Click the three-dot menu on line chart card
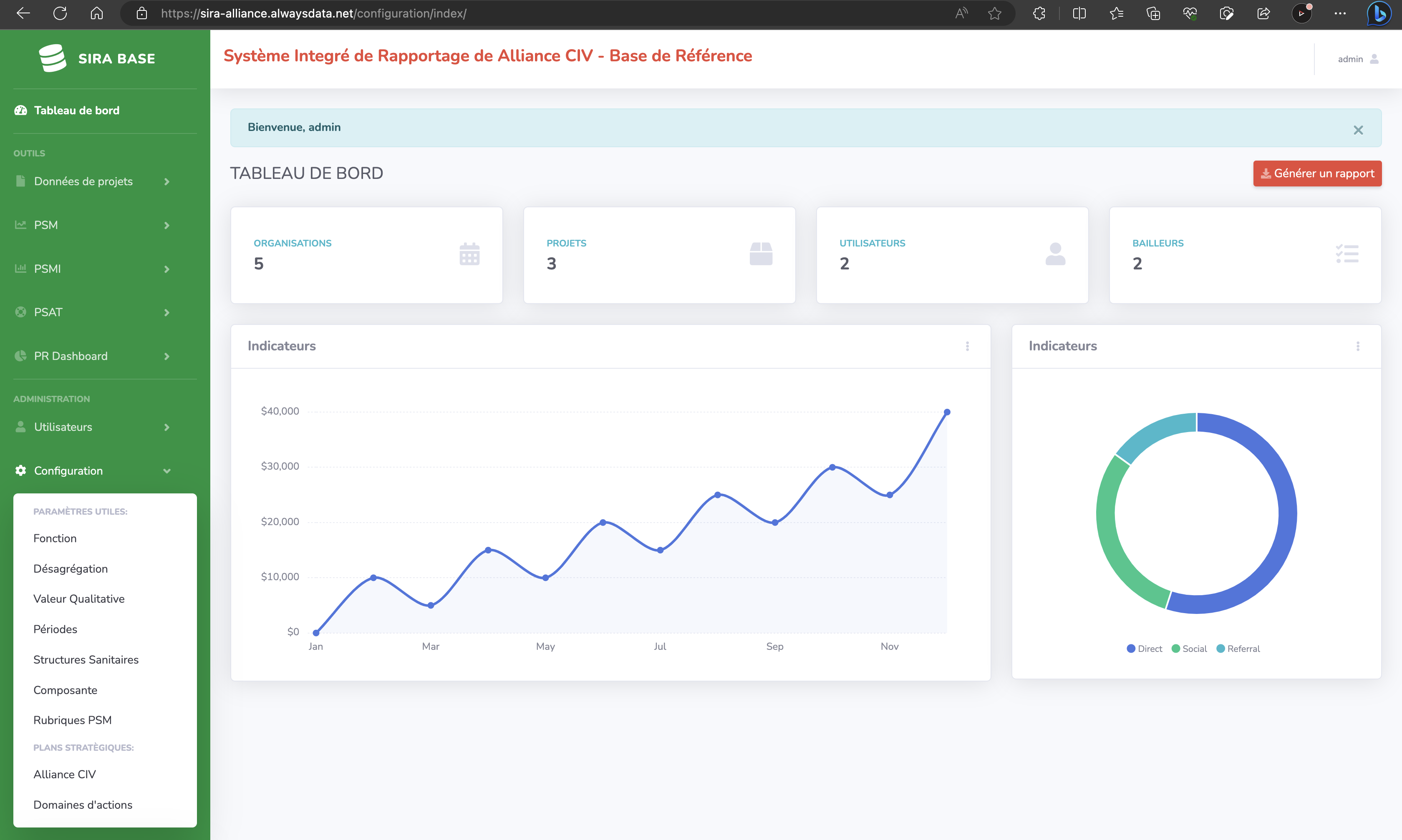This screenshot has width=1402, height=840. (967, 346)
